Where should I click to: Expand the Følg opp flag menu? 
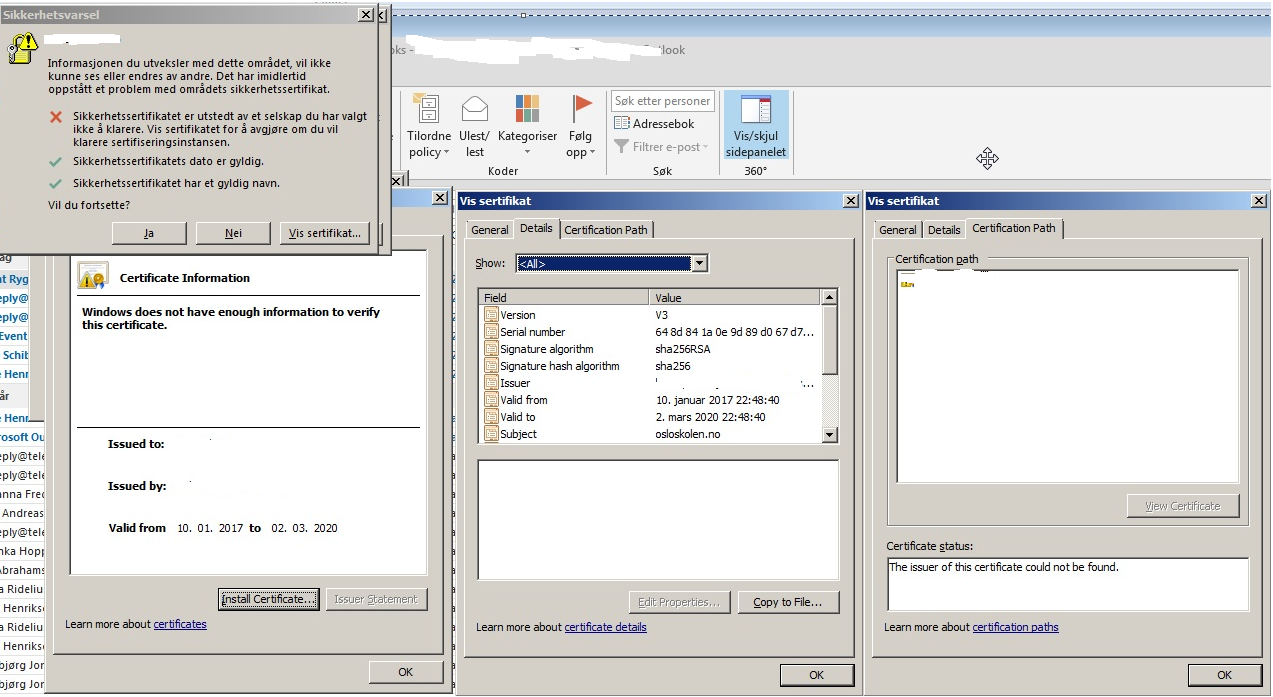point(581,144)
